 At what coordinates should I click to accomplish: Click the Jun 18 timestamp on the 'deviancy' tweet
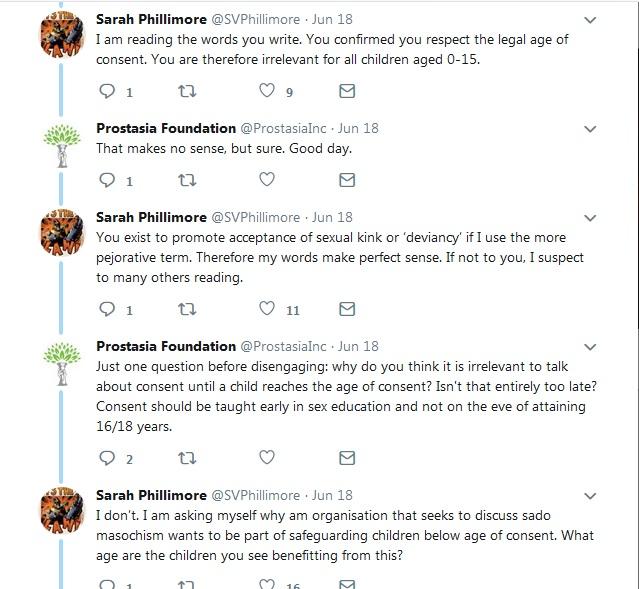tap(332, 217)
